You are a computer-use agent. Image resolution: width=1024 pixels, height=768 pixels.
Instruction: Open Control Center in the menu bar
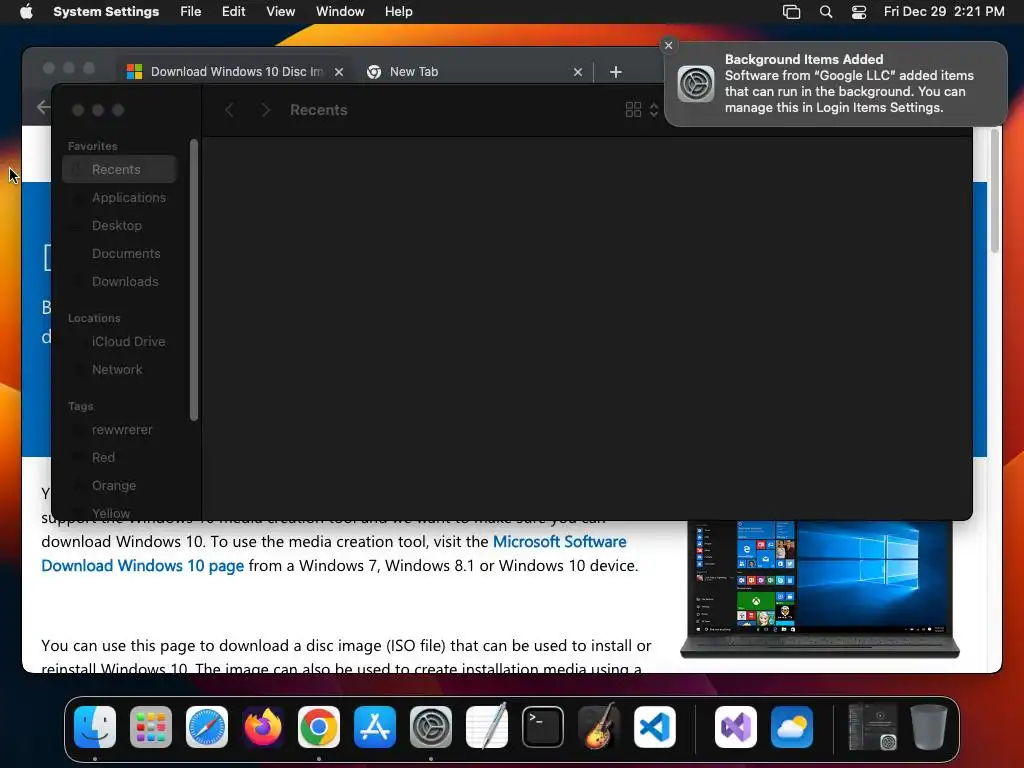coord(859,12)
